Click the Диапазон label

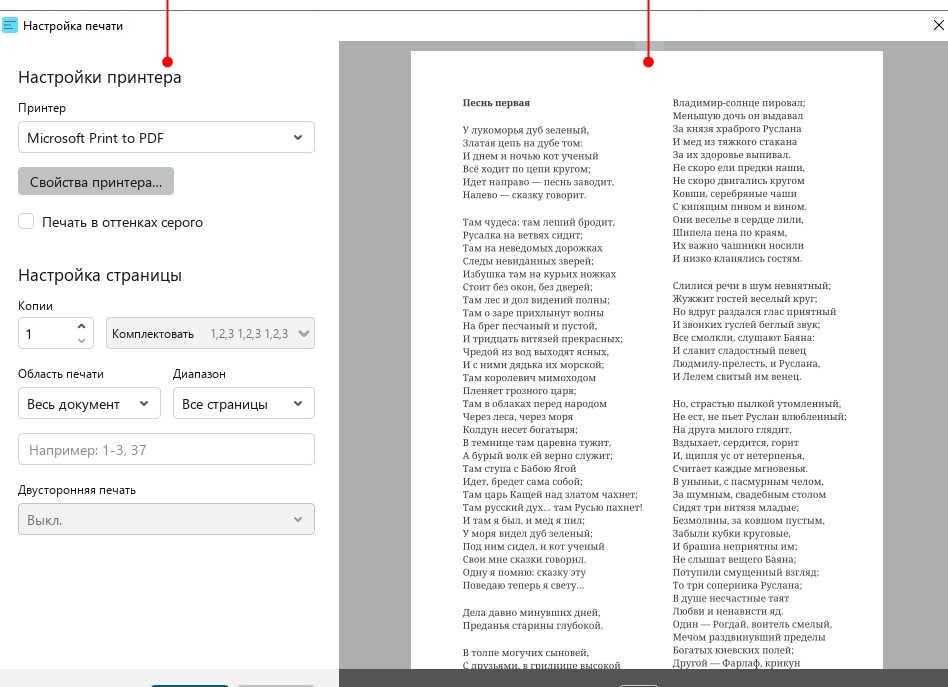coord(199,374)
